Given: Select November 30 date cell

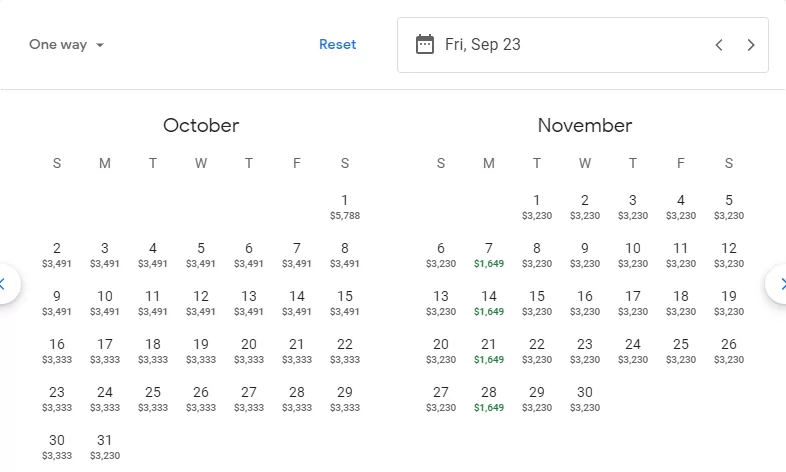Looking at the screenshot, I should pyautogui.click(x=585, y=399).
